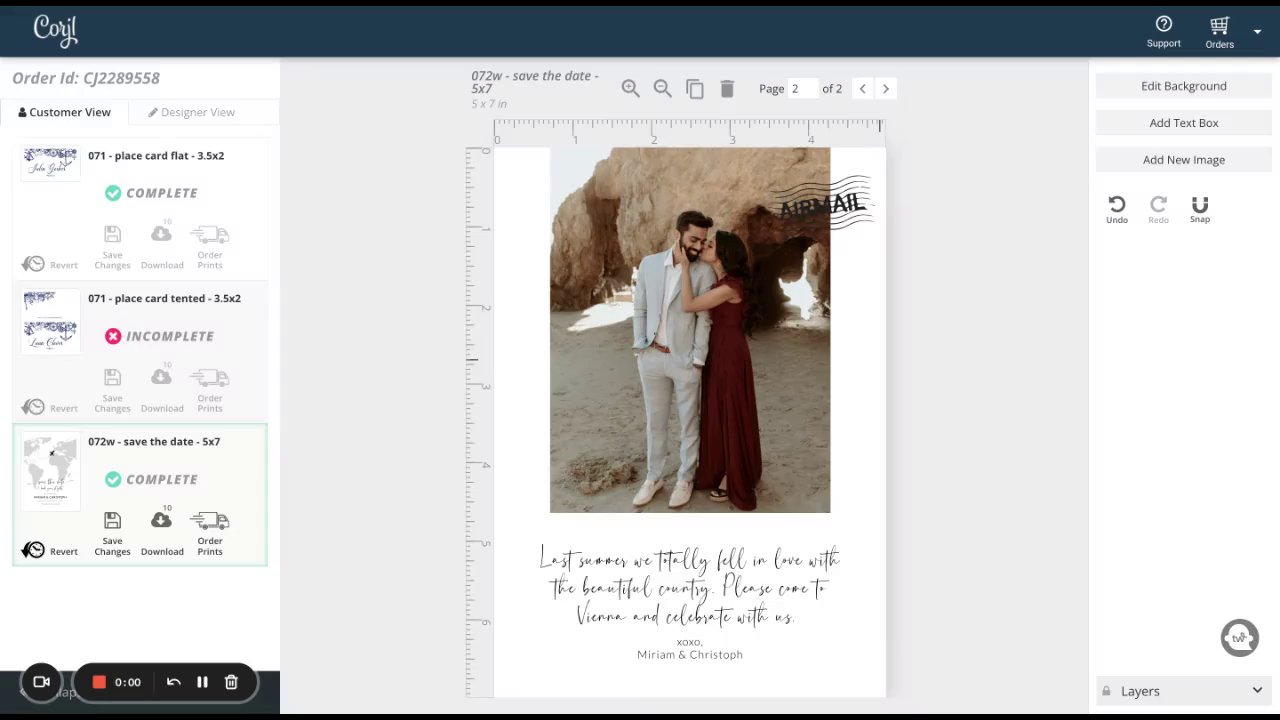Select the AIRMAIL stamp graphic
This screenshot has width=1280, height=720.
[823, 205]
